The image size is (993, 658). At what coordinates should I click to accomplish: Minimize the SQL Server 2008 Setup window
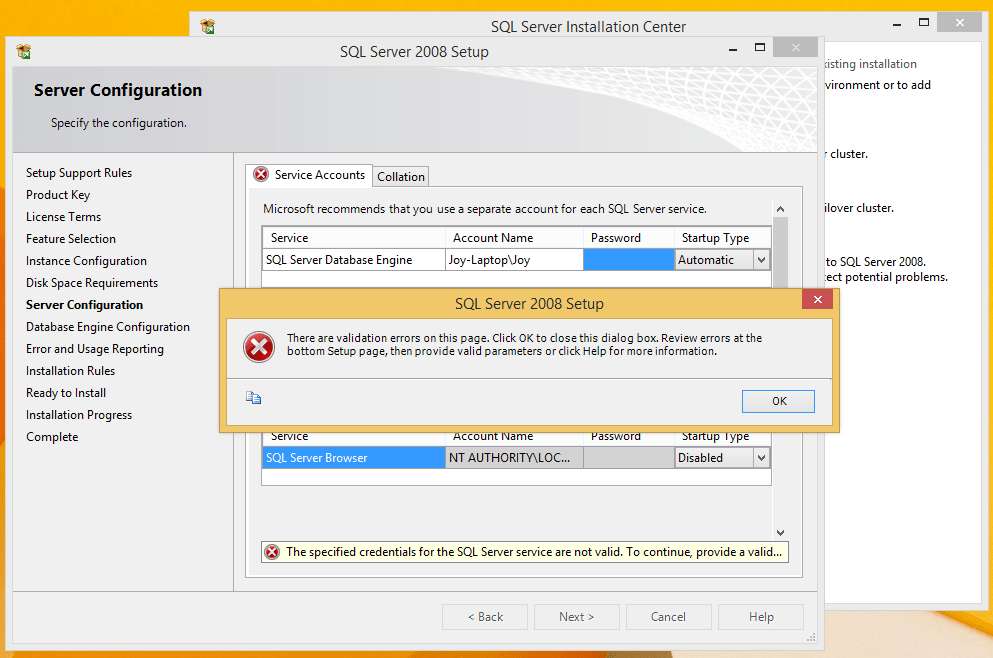733,48
